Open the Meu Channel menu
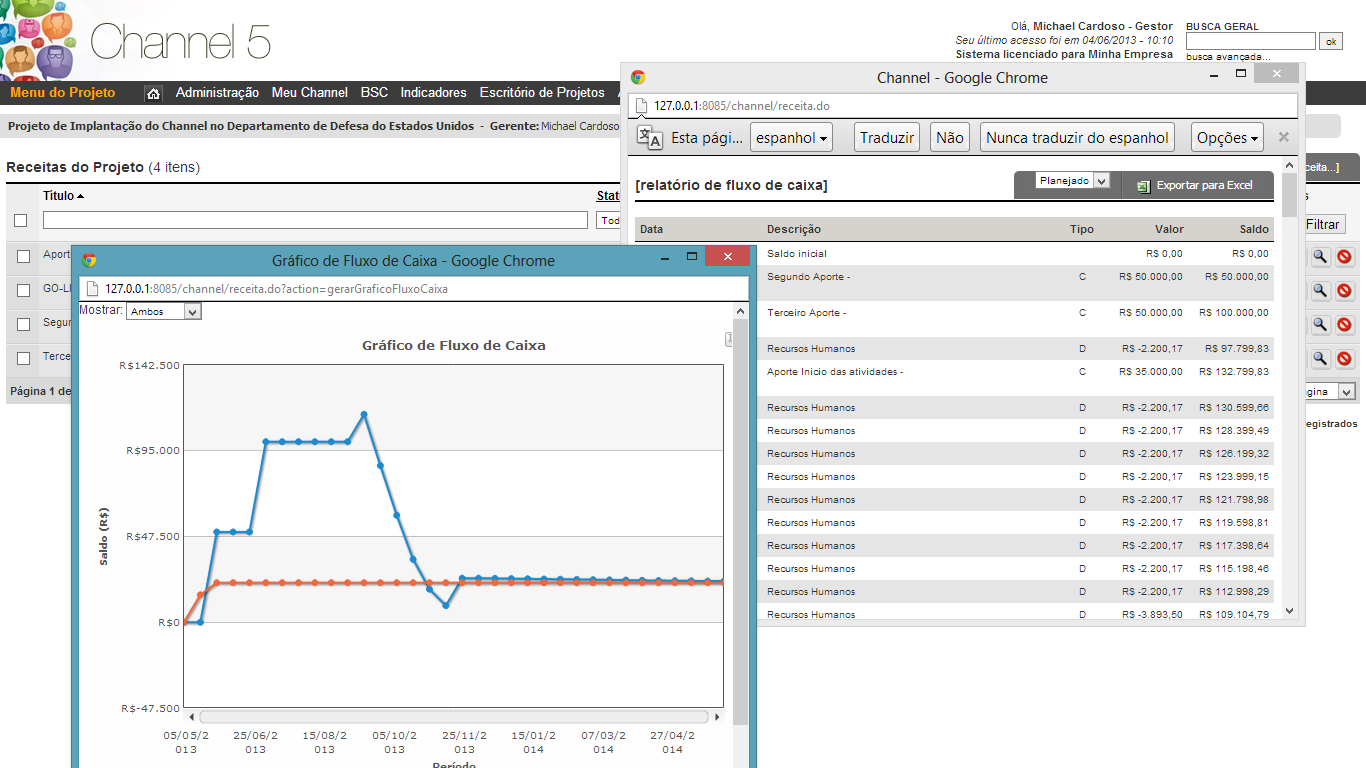This screenshot has width=1366, height=768. [310, 93]
